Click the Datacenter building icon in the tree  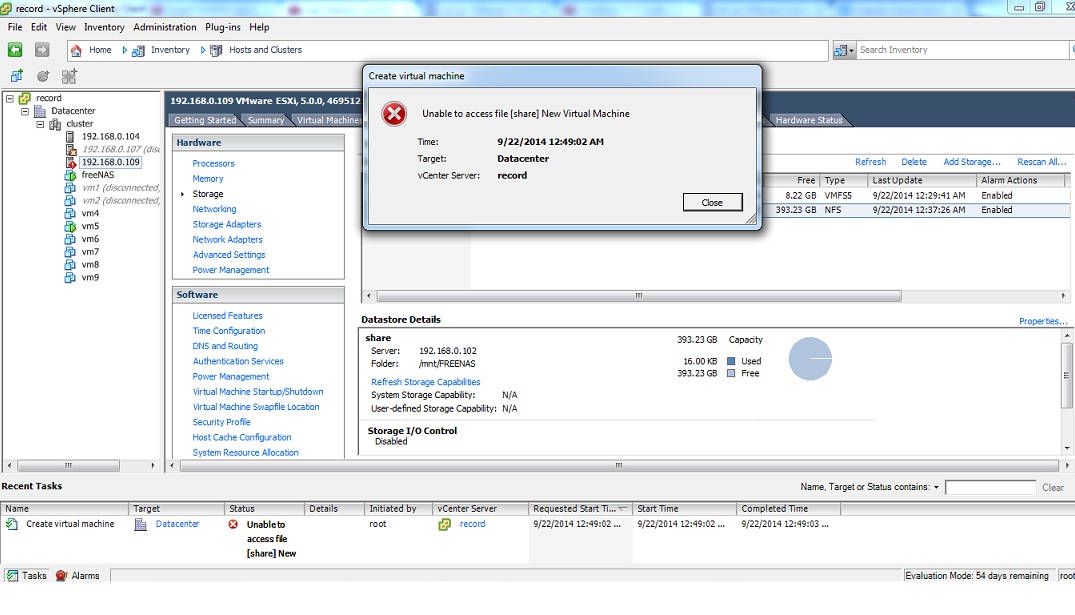click(x=40, y=111)
